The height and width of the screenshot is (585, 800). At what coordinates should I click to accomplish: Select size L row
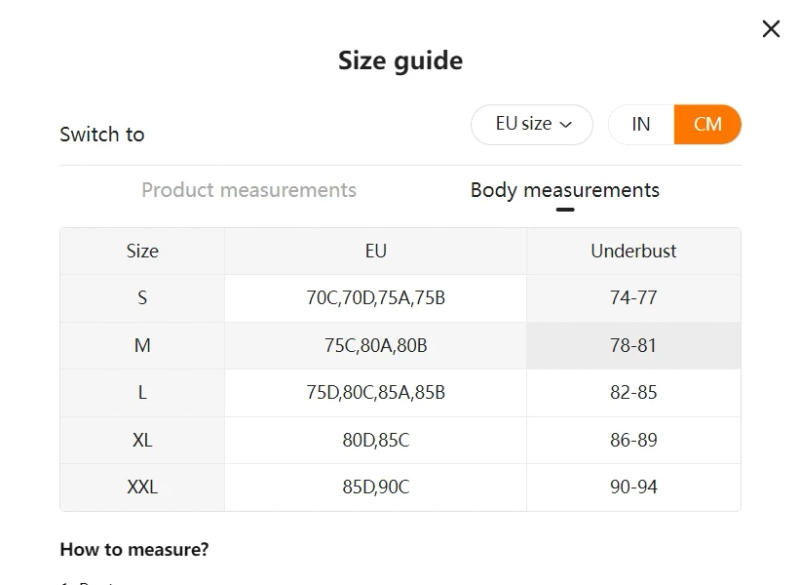[x=142, y=392]
